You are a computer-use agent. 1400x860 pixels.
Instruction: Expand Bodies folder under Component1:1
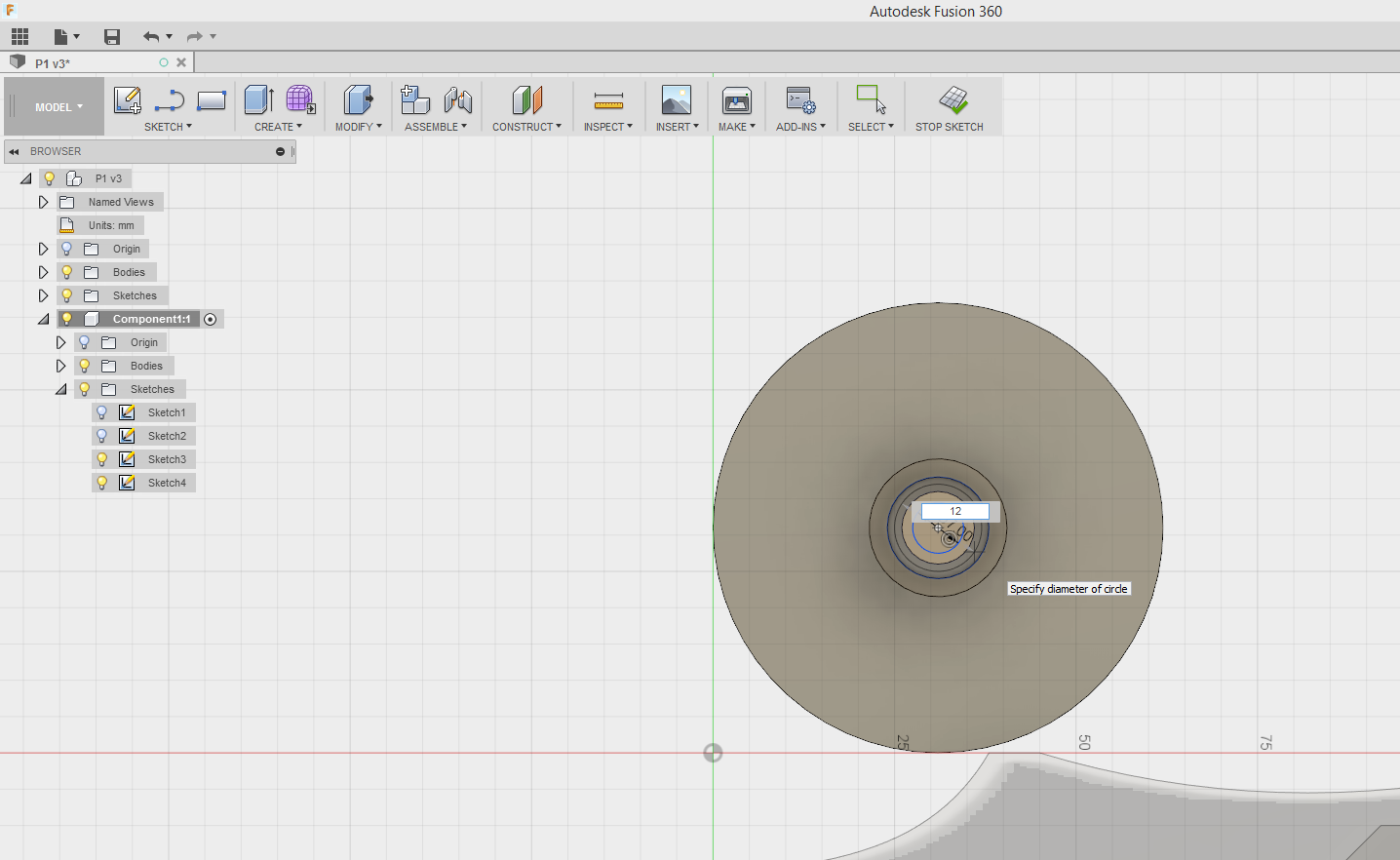point(60,366)
